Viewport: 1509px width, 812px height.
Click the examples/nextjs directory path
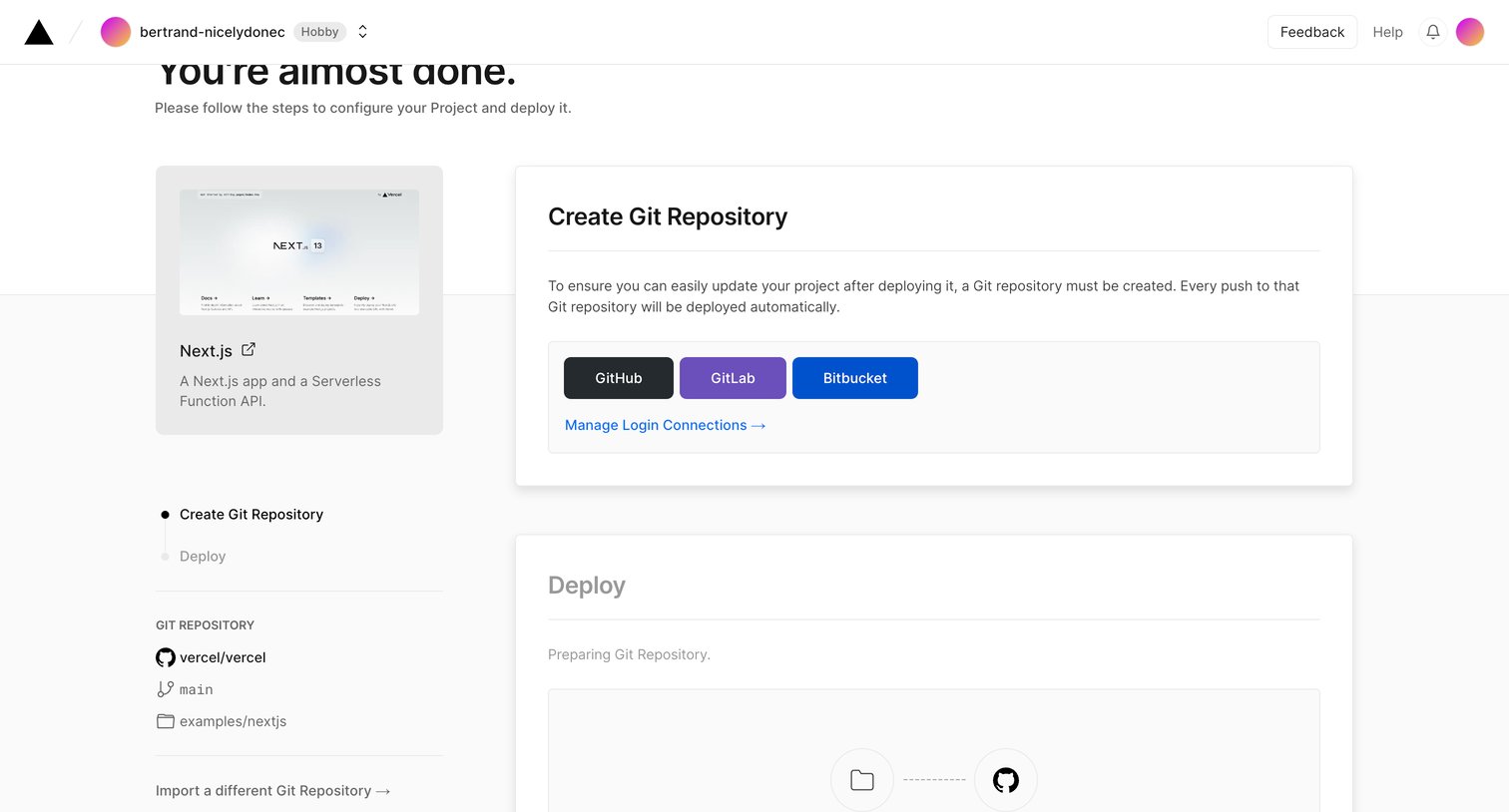pyautogui.click(x=233, y=721)
